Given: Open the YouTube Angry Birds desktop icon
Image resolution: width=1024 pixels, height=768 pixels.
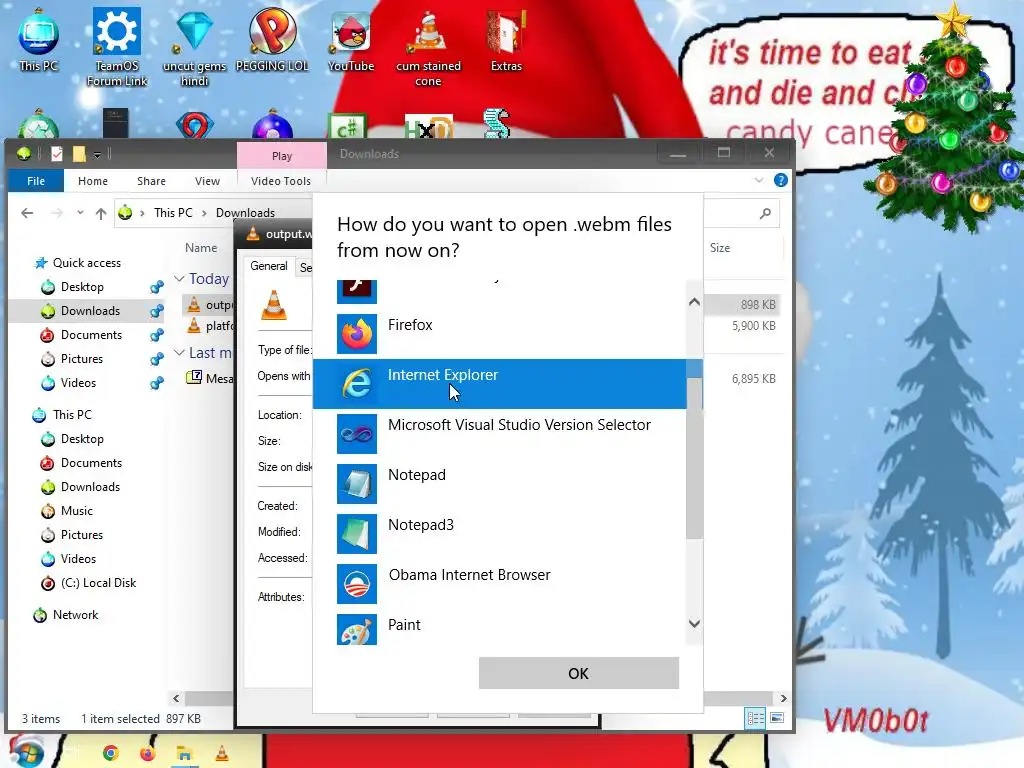Looking at the screenshot, I should click(351, 40).
